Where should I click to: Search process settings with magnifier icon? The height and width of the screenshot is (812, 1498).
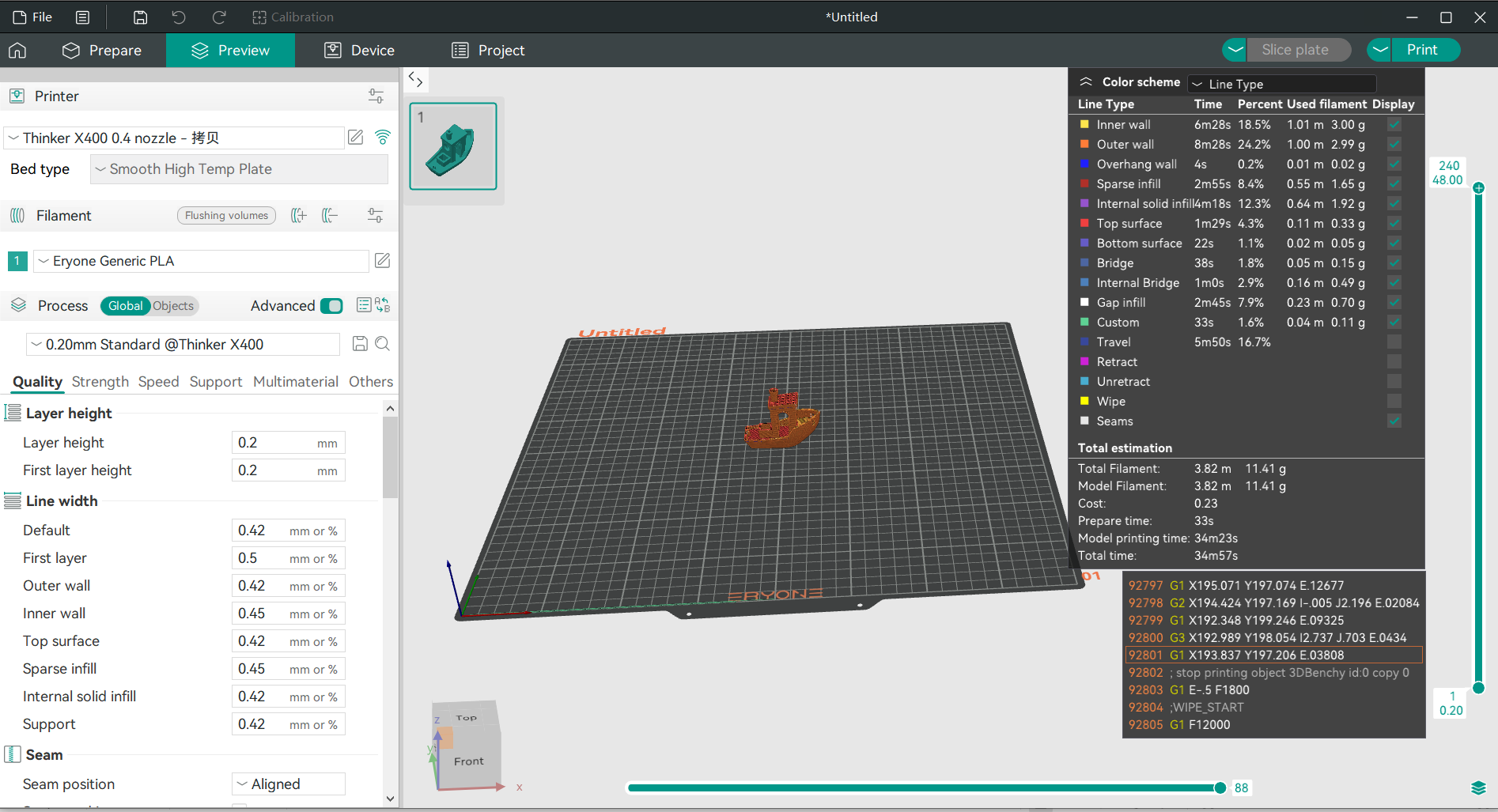click(383, 343)
